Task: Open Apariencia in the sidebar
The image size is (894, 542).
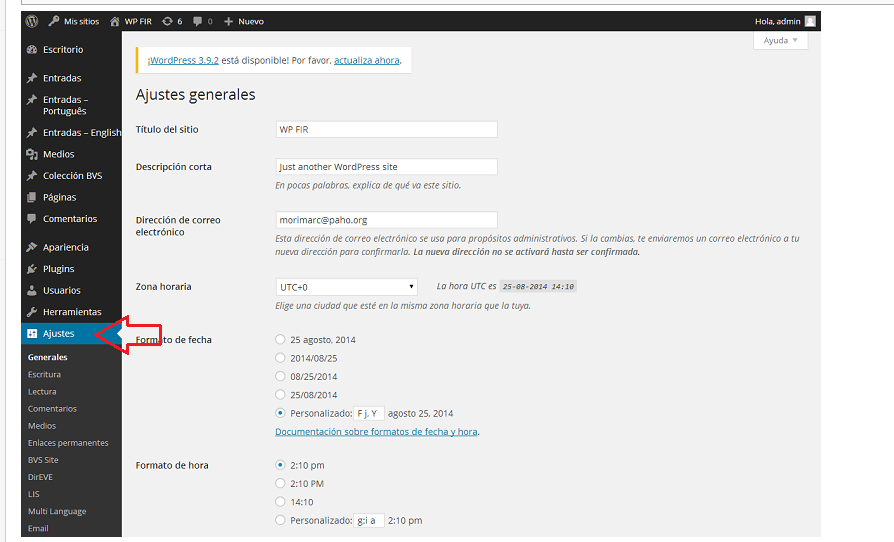Action: (x=66, y=247)
